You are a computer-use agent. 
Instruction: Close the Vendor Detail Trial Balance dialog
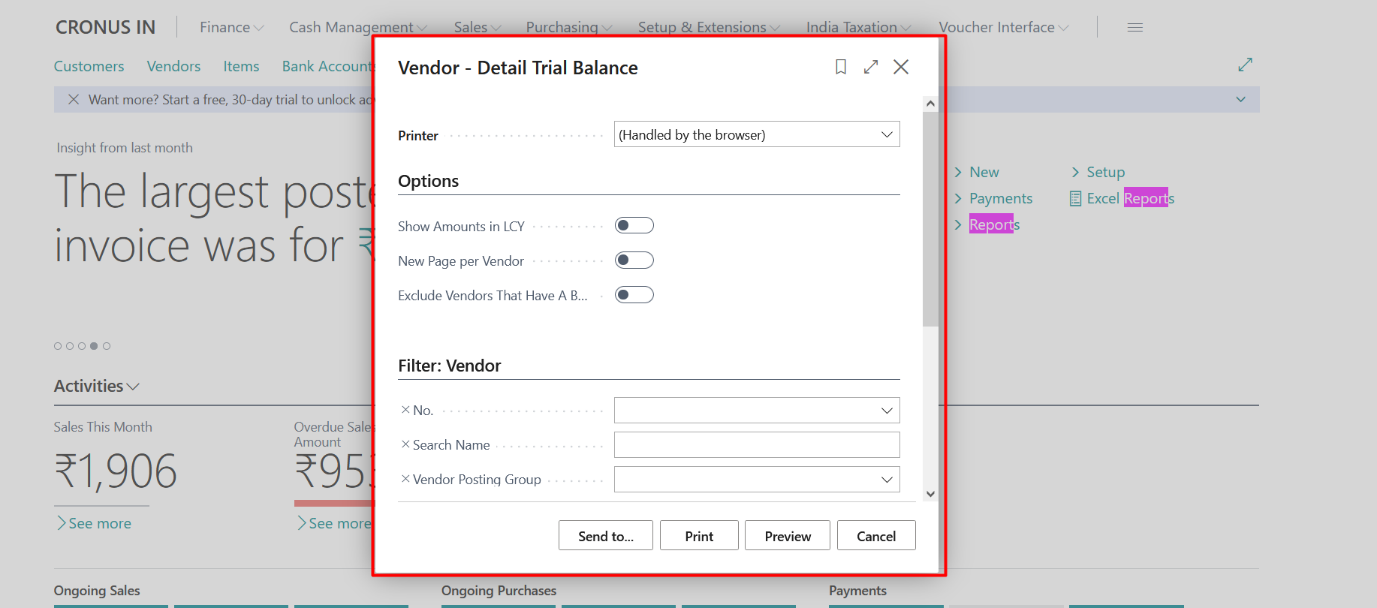[x=901, y=67]
